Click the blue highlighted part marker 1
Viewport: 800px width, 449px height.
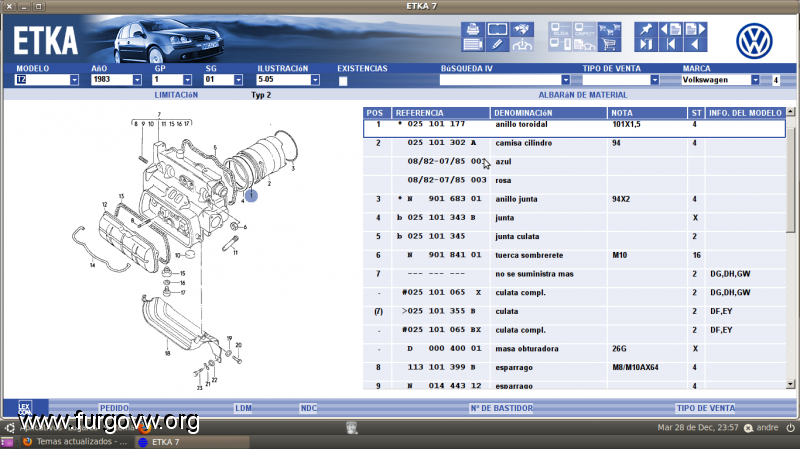[x=251, y=195]
